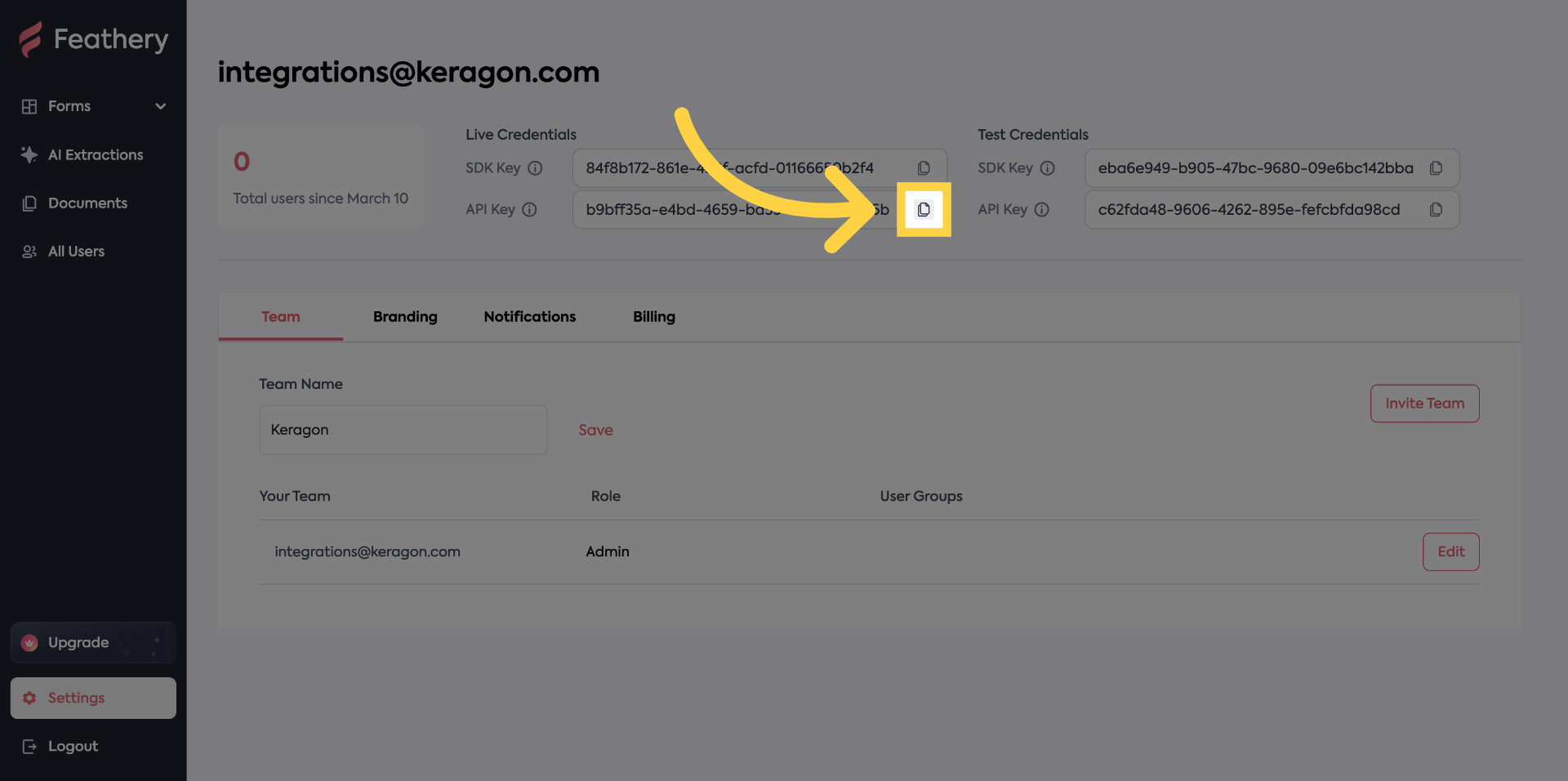
Task: Copy the highlighted Live API Key
Action: pyautogui.click(x=924, y=209)
